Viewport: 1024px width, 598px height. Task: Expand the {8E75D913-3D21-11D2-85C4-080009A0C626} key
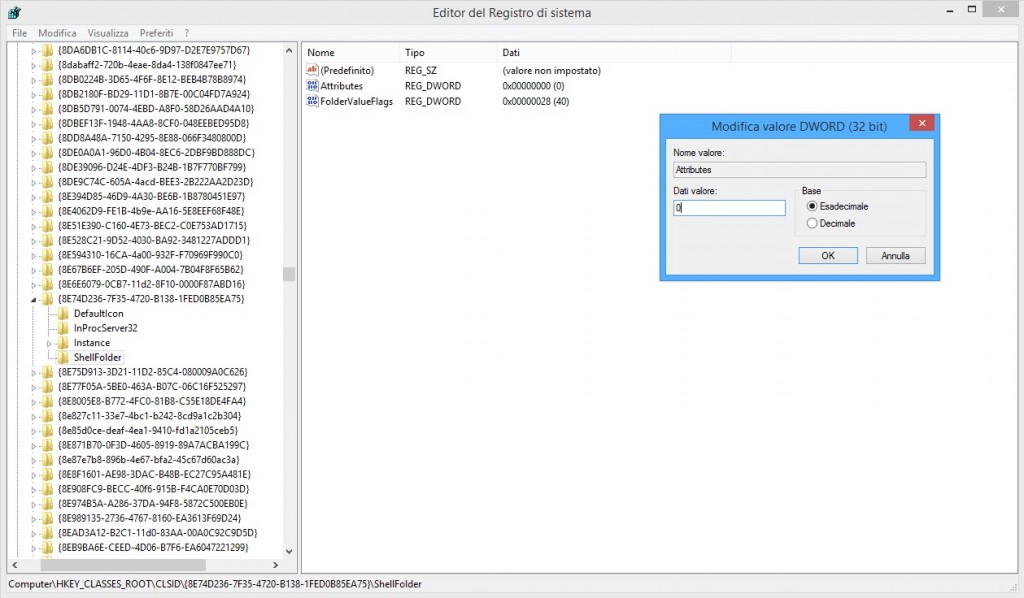(34, 372)
